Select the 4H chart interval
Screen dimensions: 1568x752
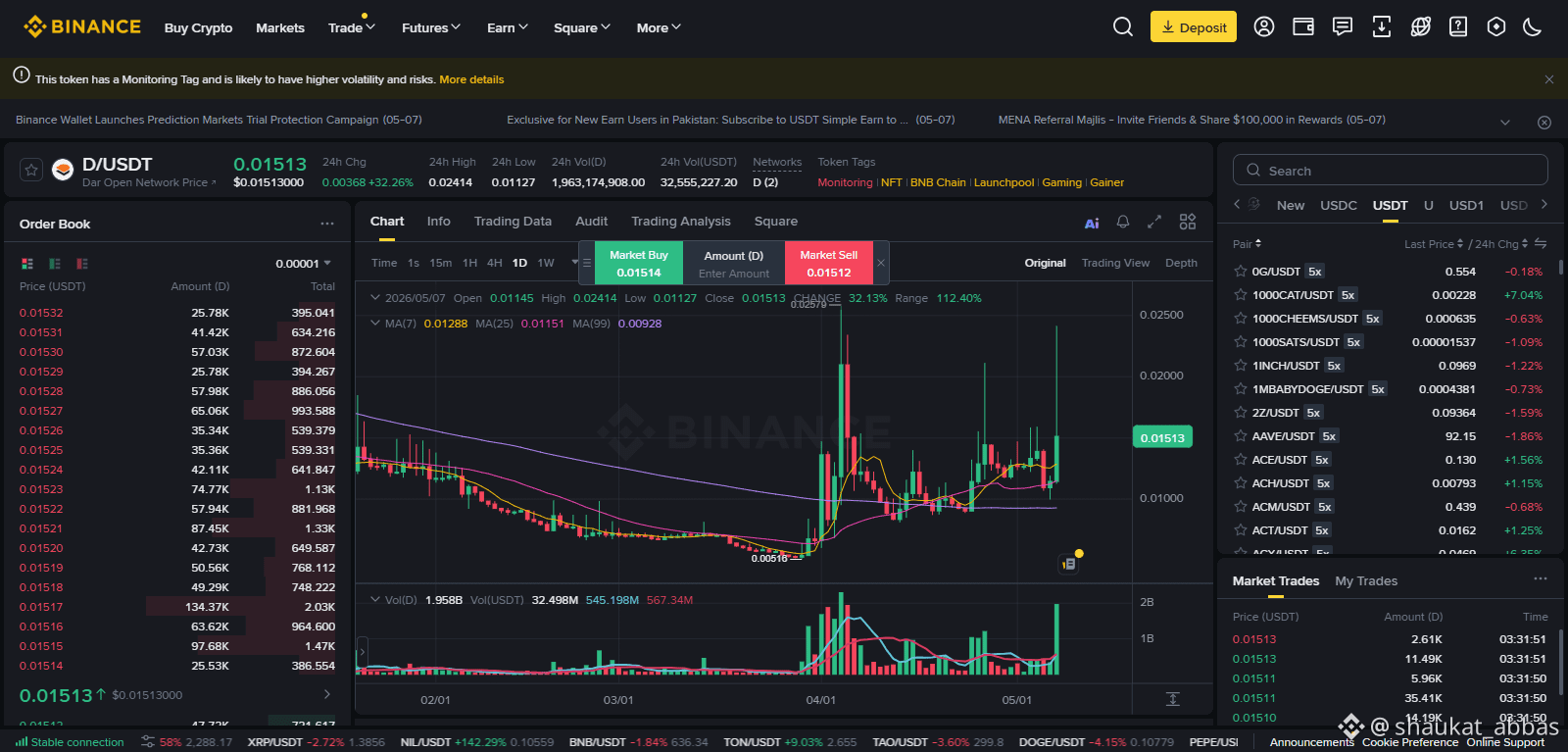495,263
